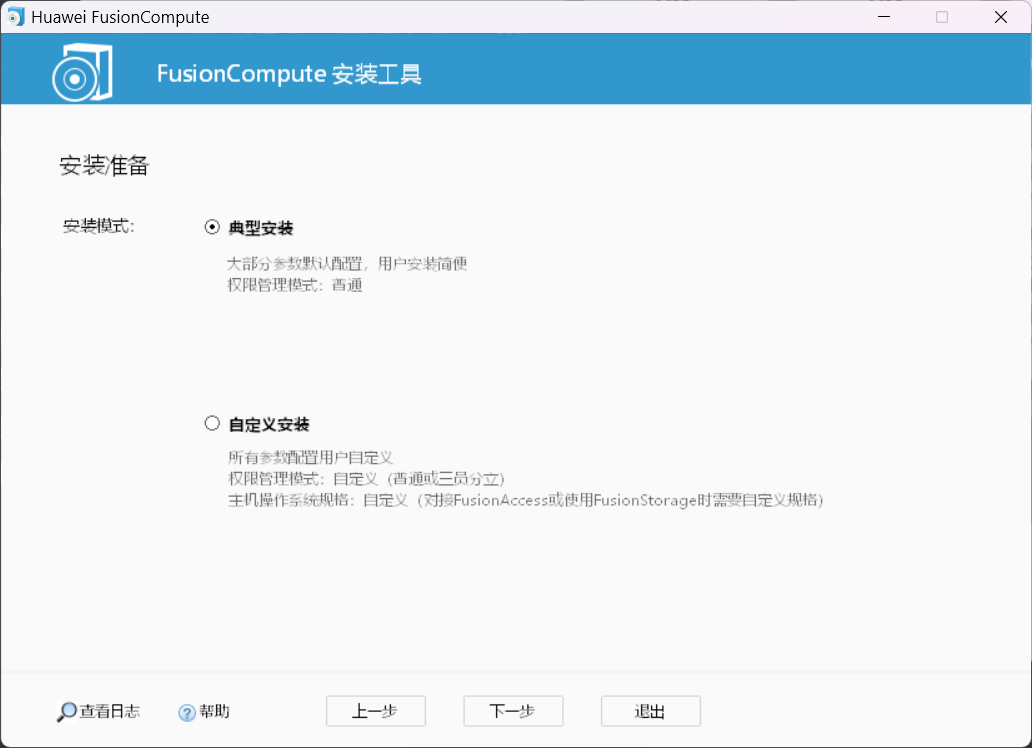Image resolution: width=1032 pixels, height=748 pixels.
Task: Click the text 所有参数配置用户自定义
Action: (311, 458)
